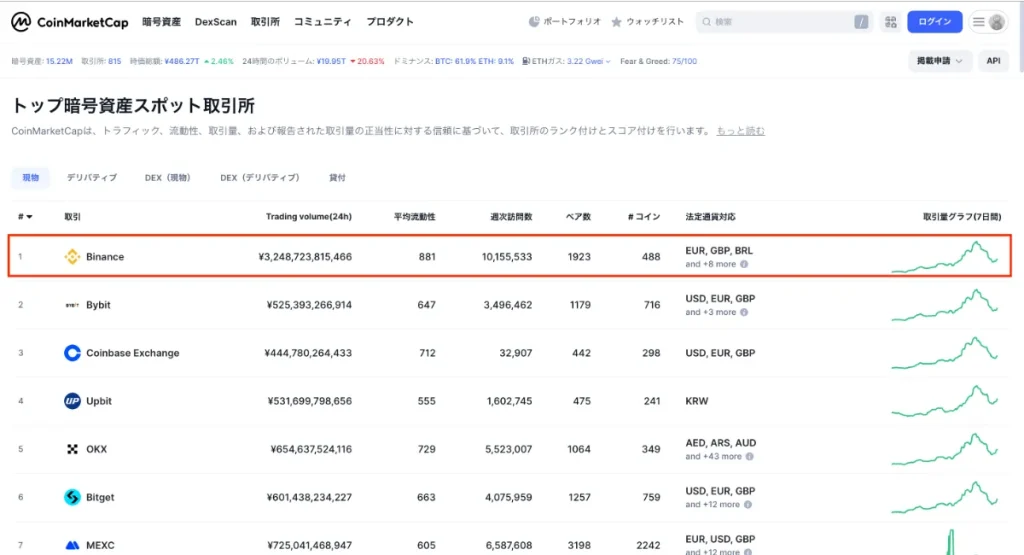Click the ETH gas pump icon
This screenshot has width=1024, height=555.
tap(526, 61)
